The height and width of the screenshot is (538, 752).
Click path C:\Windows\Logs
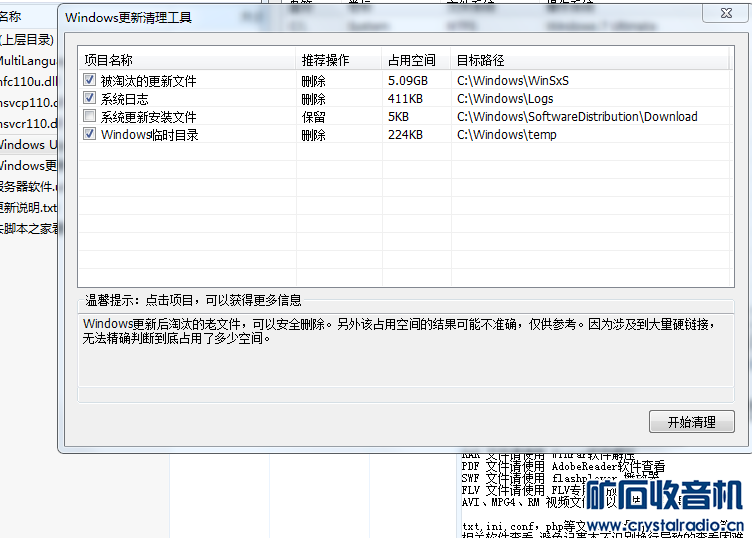505,99
